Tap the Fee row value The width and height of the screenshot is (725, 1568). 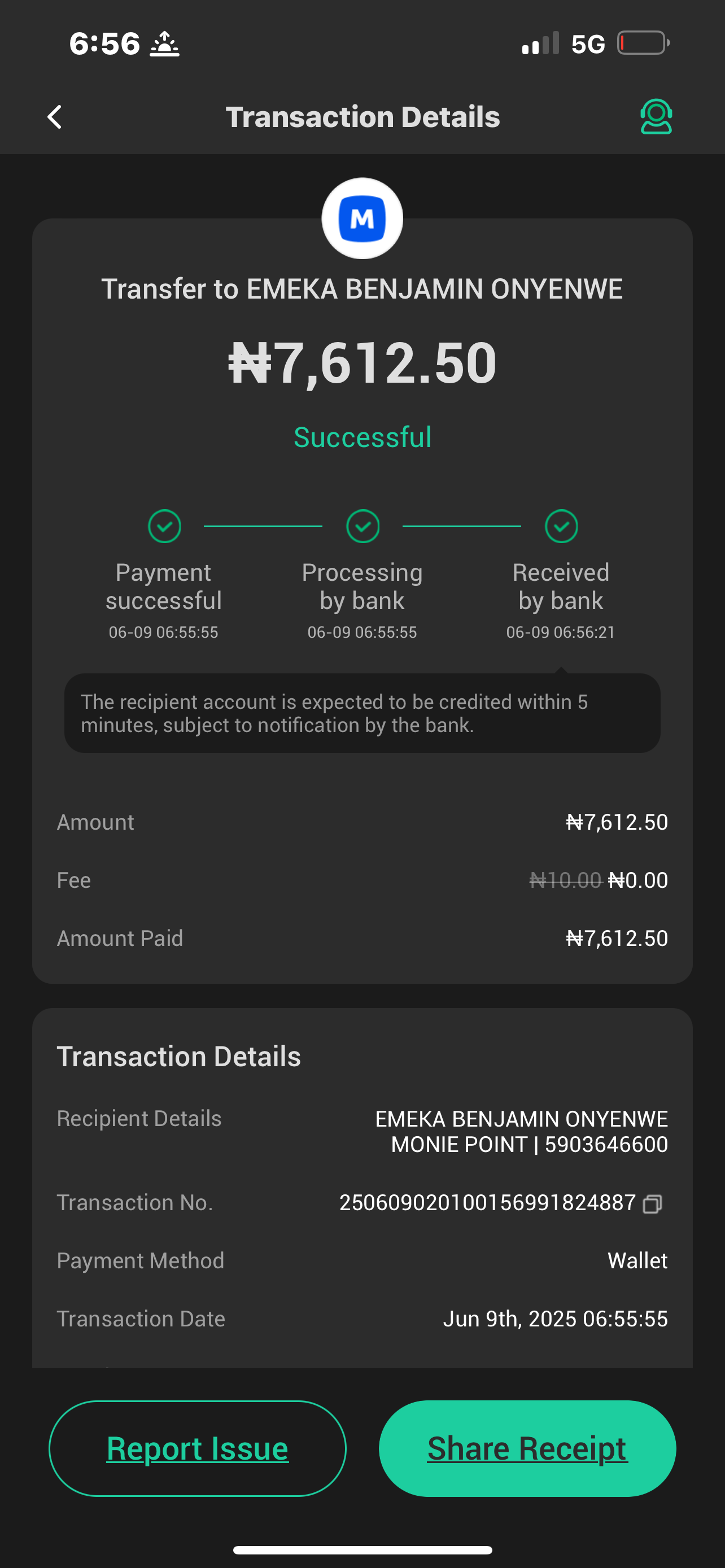599,880
